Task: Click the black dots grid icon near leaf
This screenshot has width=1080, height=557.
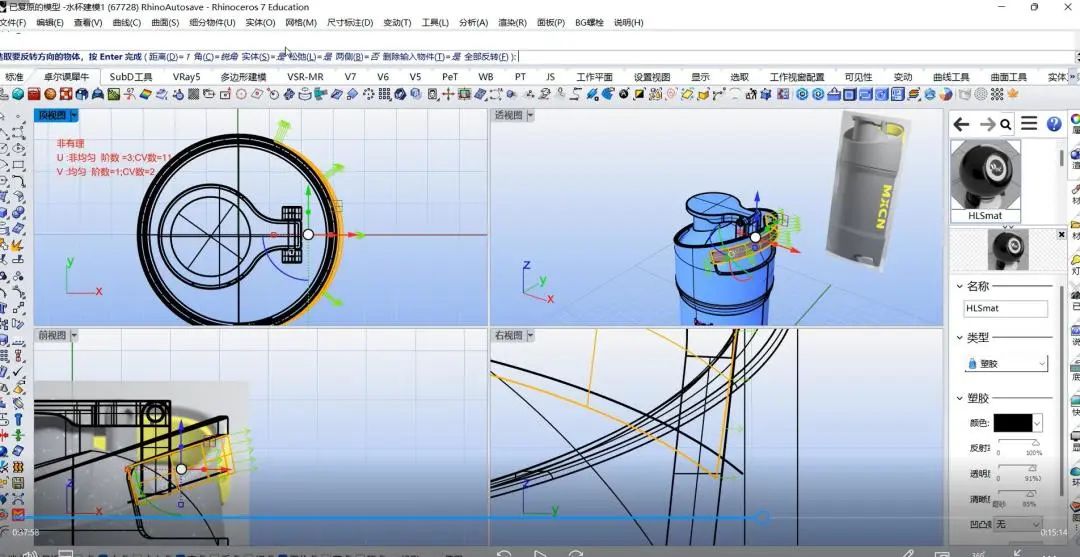Action: 997,94
